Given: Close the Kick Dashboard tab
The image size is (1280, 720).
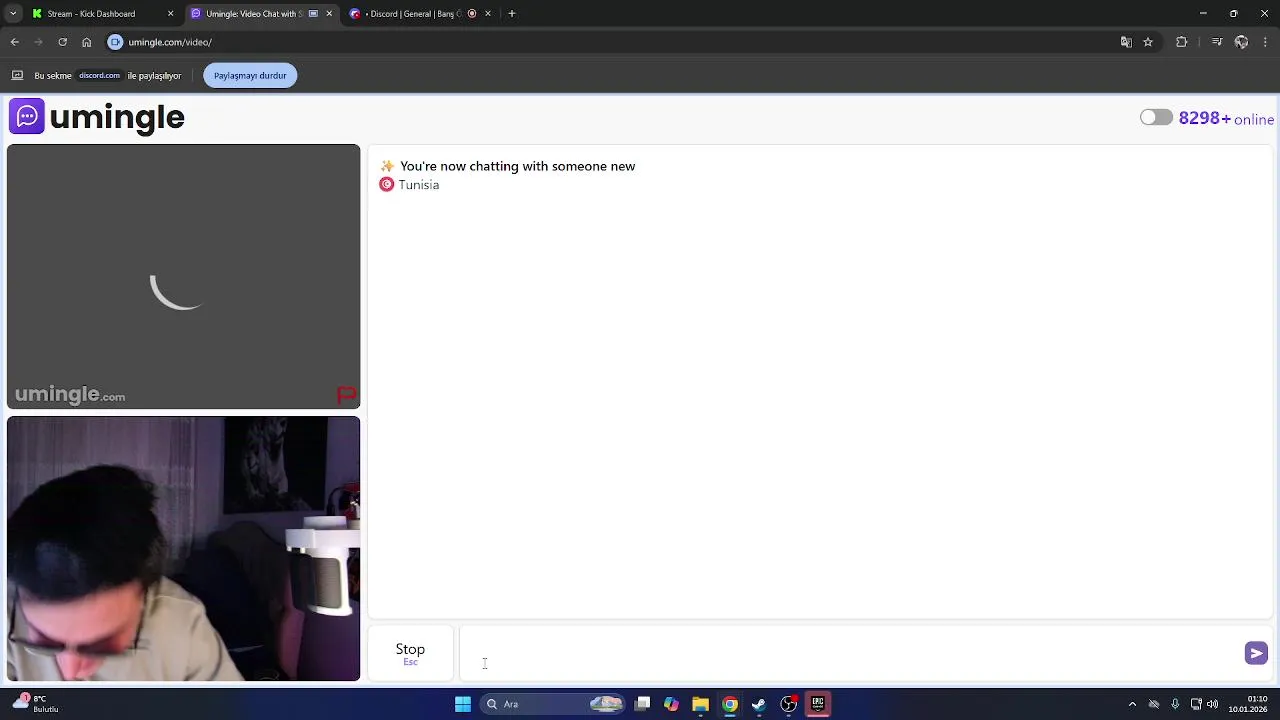Looking at the screenshot, I should (170, 14).
